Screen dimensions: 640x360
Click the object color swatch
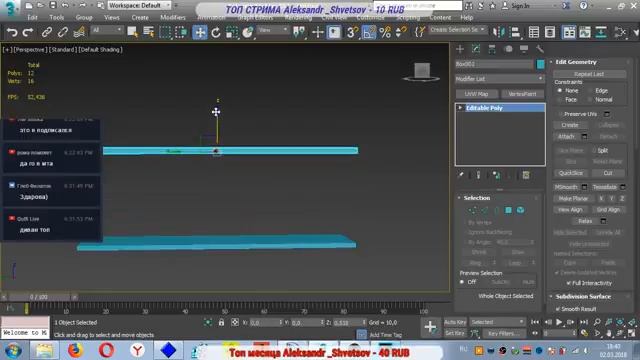540,64
